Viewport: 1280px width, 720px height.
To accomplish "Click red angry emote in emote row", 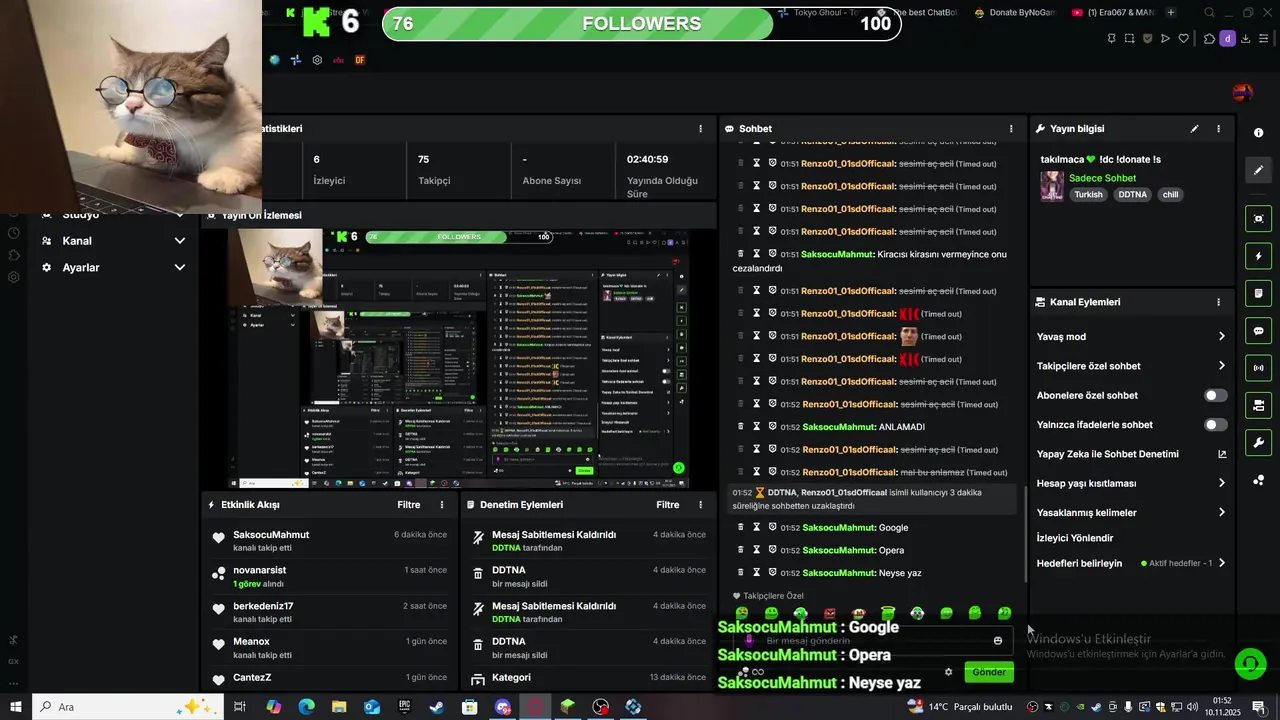I will (x=829, y=613).
